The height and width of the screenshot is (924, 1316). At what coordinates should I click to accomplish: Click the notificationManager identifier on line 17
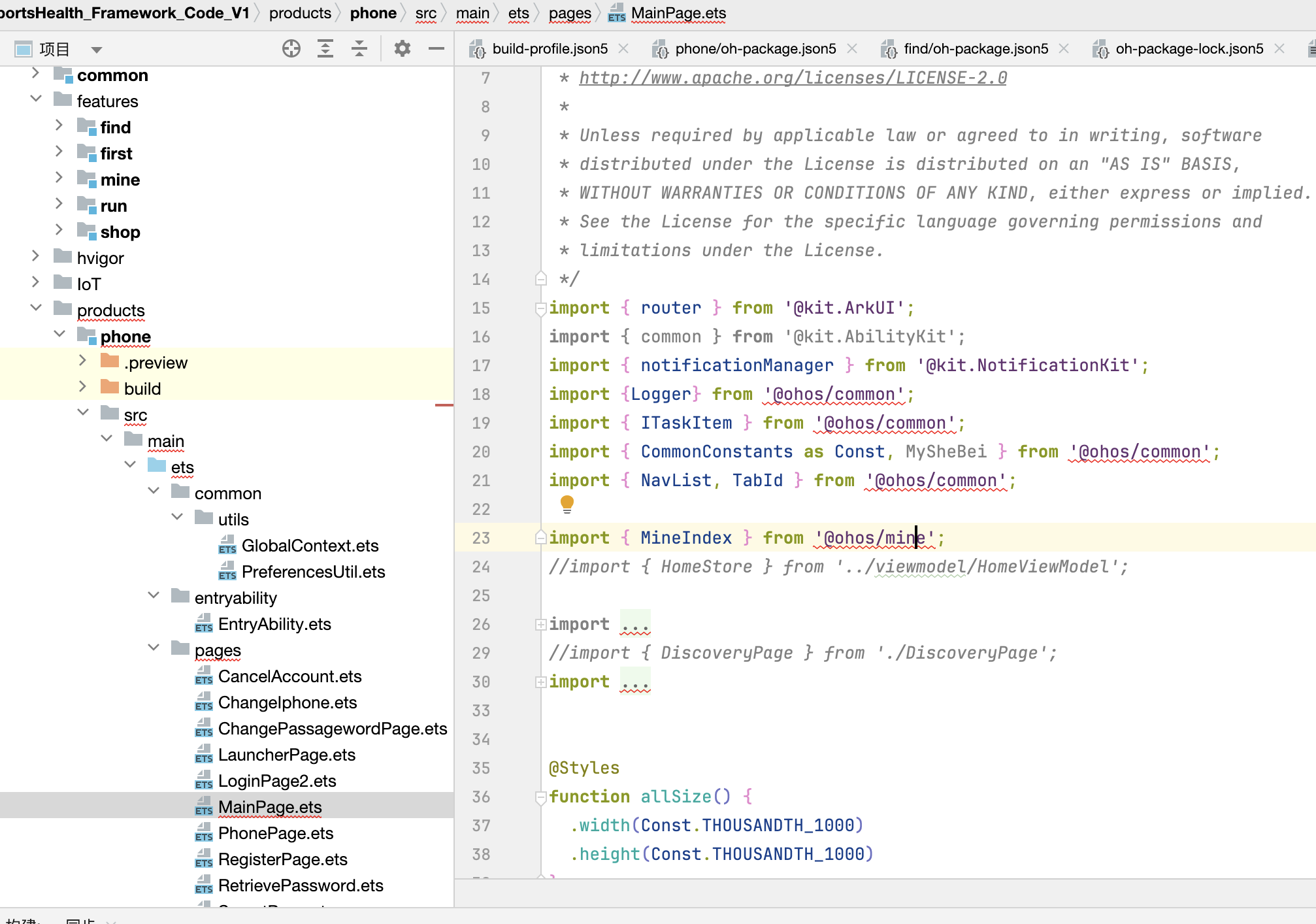point(737,365)
